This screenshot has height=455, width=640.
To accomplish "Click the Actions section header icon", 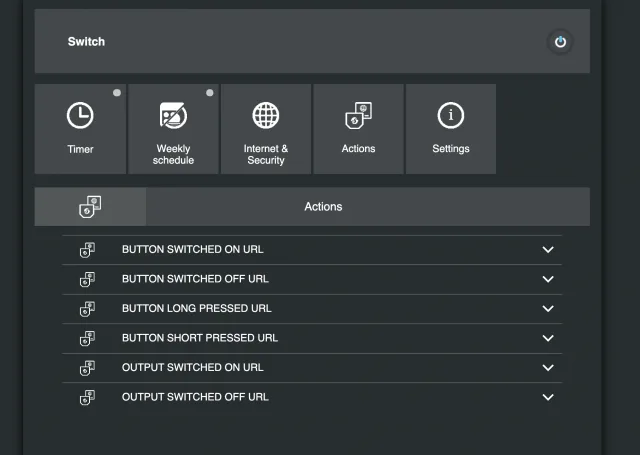I will (x=90, y=207).
